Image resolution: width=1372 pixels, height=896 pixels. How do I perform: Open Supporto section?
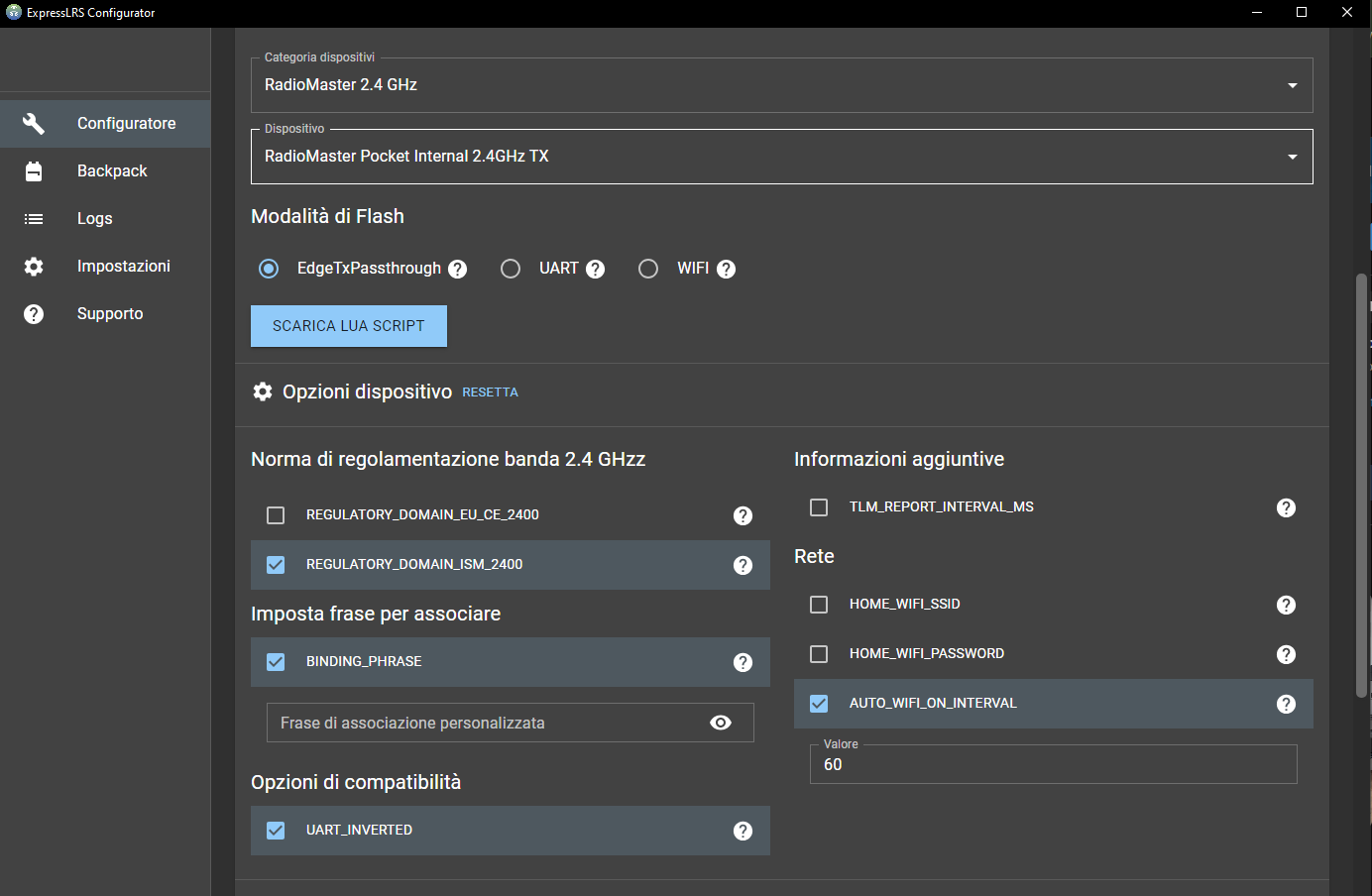click(x=105, y=314)
